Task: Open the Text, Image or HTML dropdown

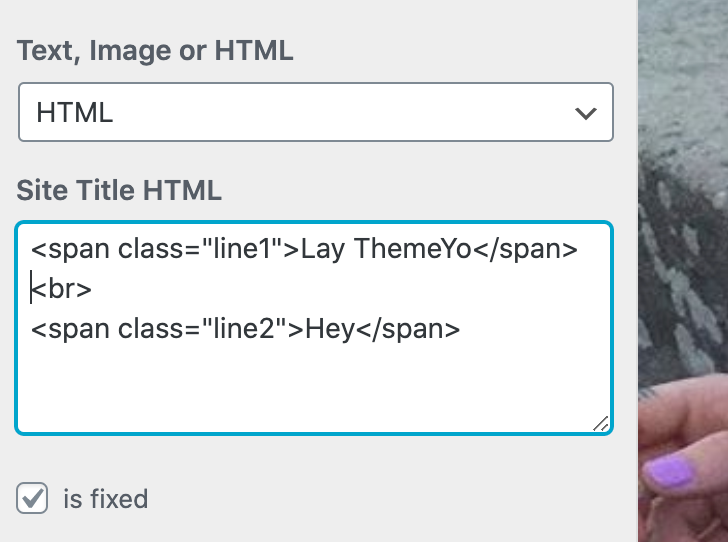Action: tap(315, 112)
